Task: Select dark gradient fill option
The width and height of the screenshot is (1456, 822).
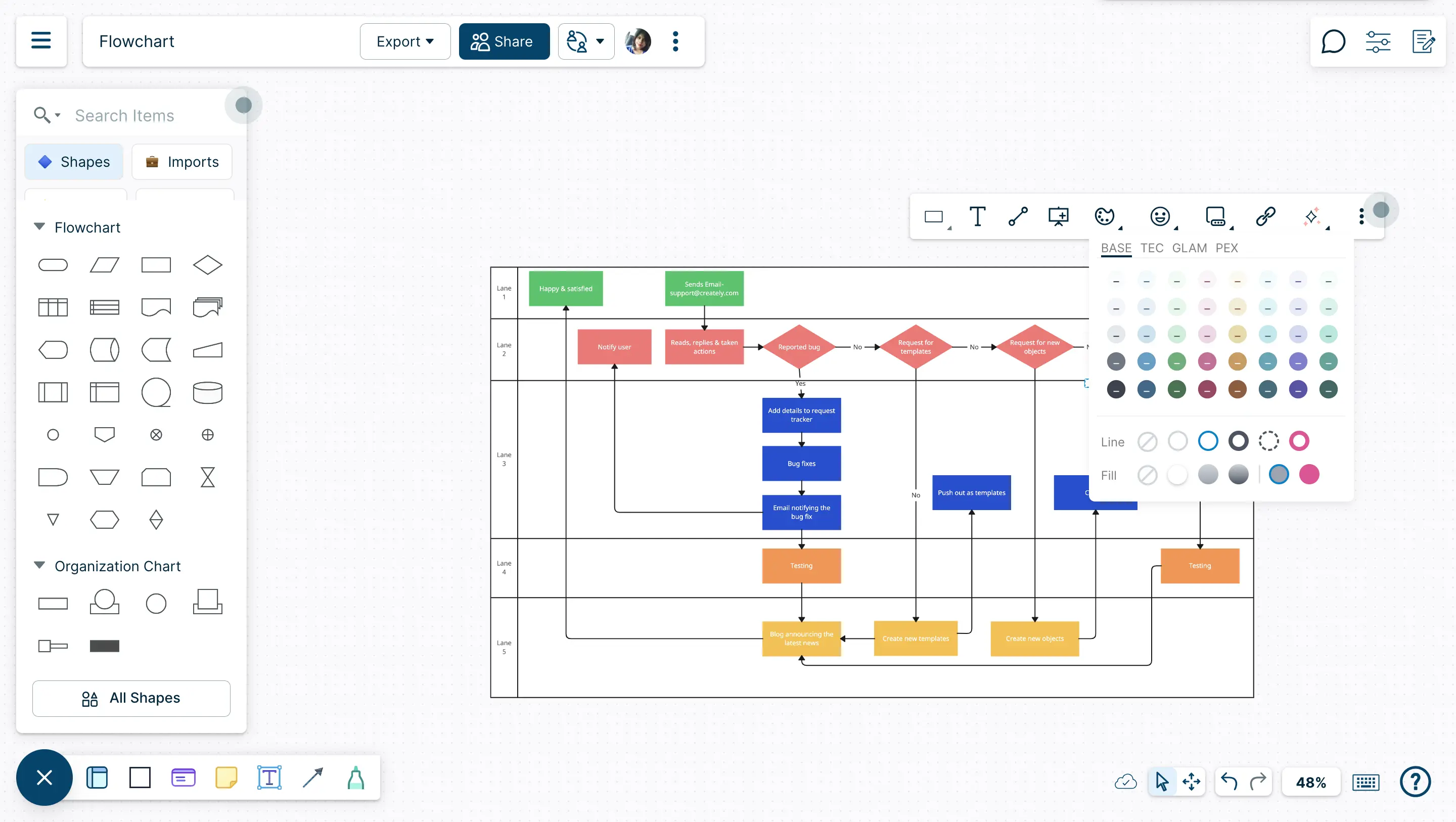Action: click(1238, 474)
